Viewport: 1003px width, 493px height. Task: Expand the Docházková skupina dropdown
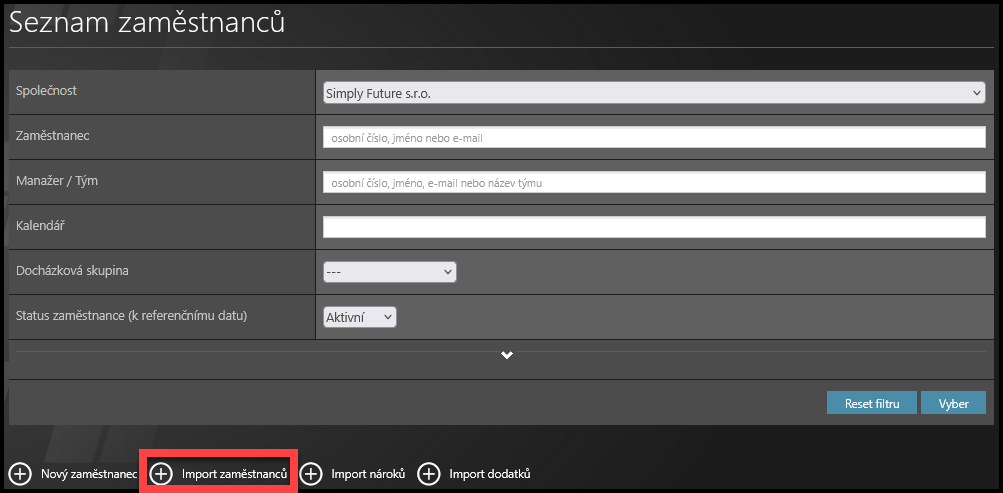pyautogui.click(x=389, y=272)
